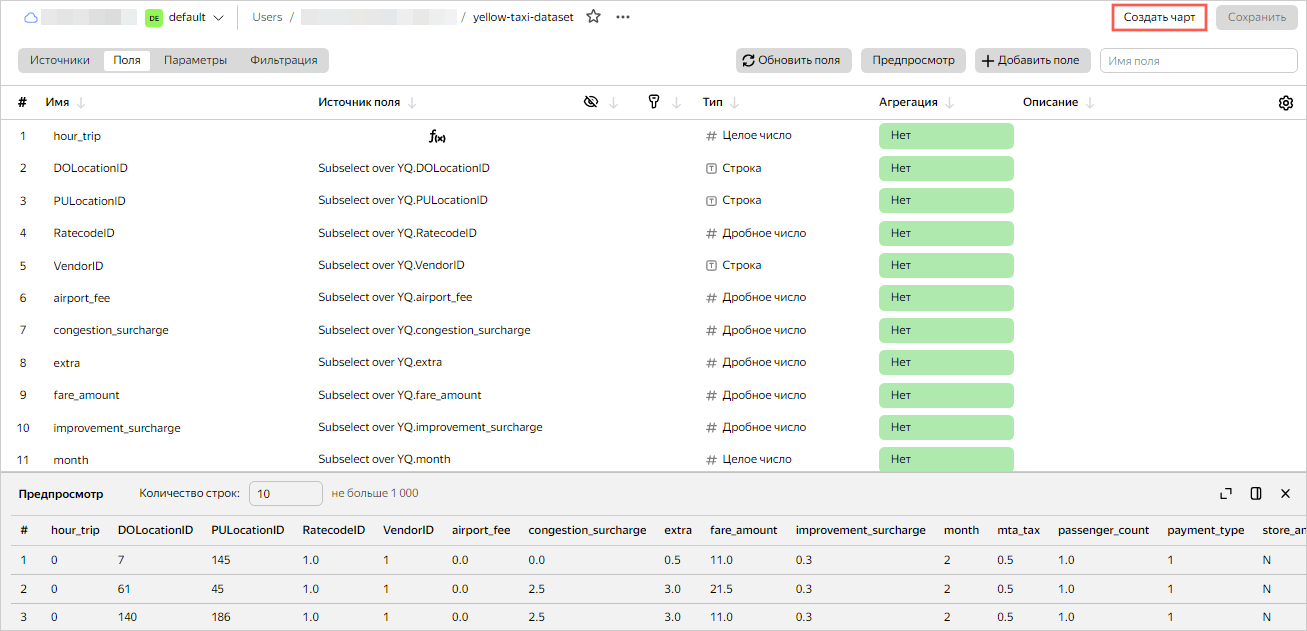Switch preview panel to side layout
The width and height of the screenshot is (1307, 631).
coord(1256,493)
